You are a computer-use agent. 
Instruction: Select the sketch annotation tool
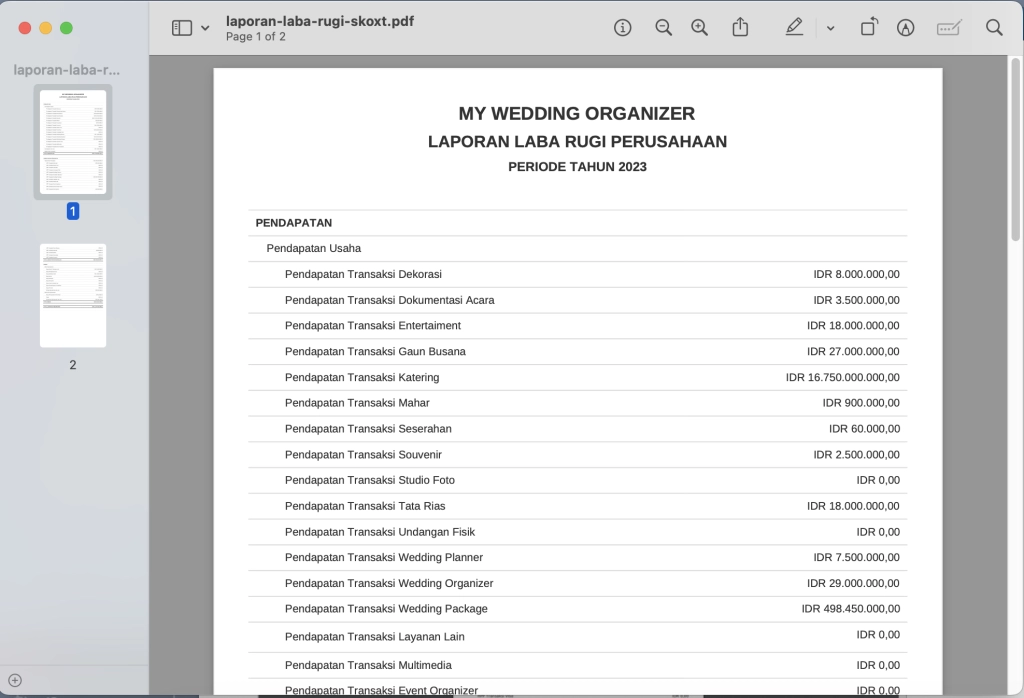(x=905, y=27)
